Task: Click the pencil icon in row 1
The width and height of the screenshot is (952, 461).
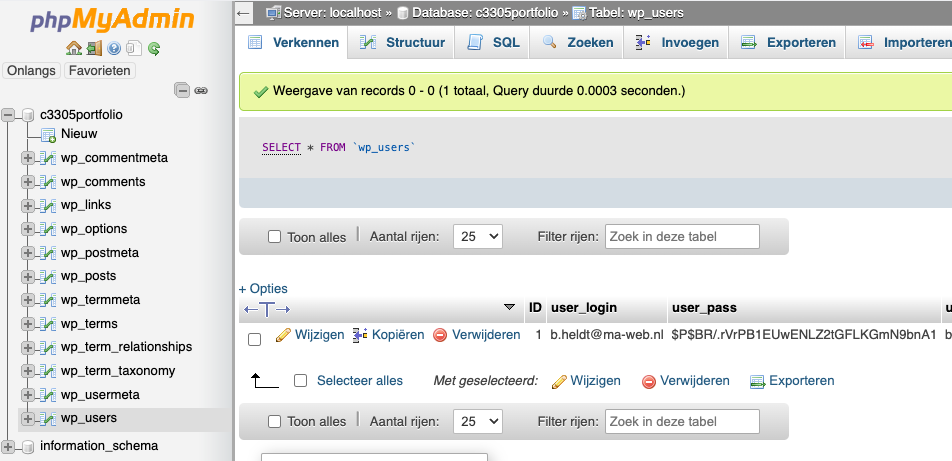Action: 283,335
